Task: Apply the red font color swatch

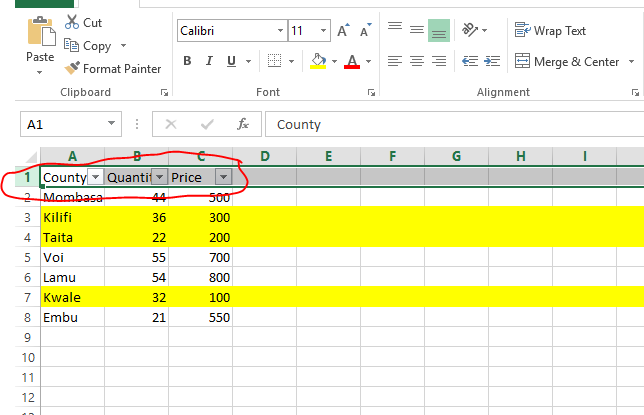Action: coord(351,62)
